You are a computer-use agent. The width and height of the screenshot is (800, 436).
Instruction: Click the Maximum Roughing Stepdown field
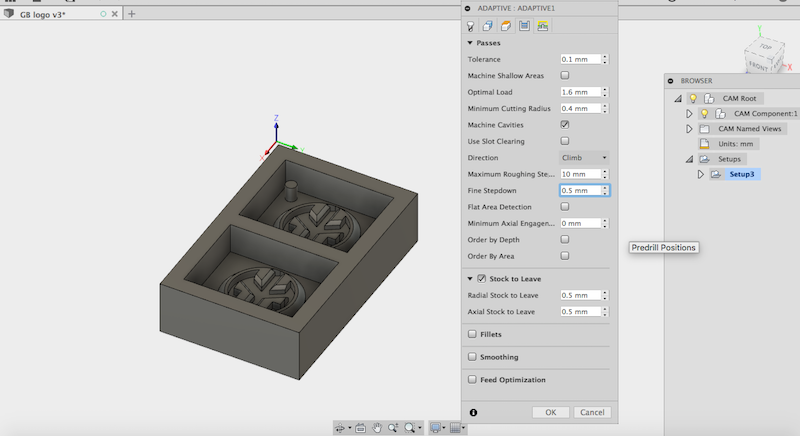point(580,174)
